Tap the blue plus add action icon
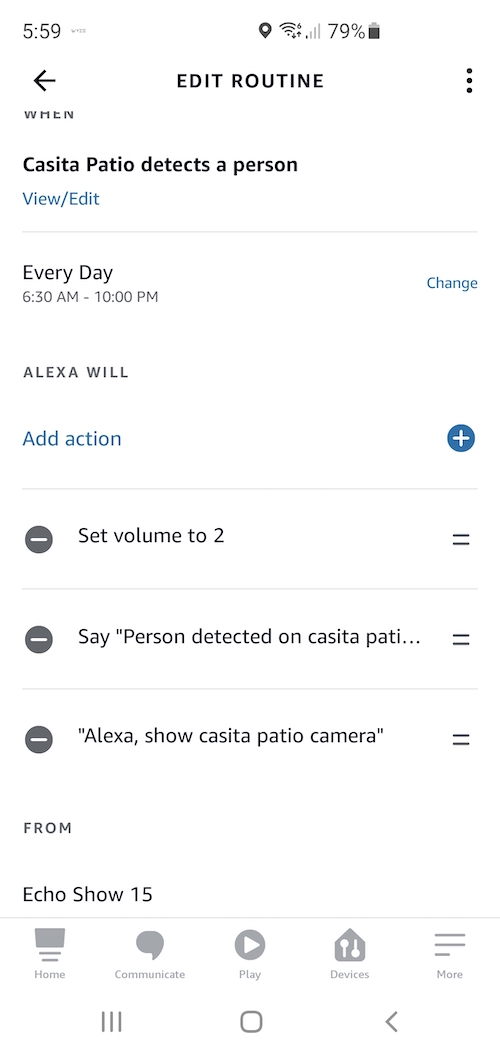500x1056 pixels. (x=461, y=438)
